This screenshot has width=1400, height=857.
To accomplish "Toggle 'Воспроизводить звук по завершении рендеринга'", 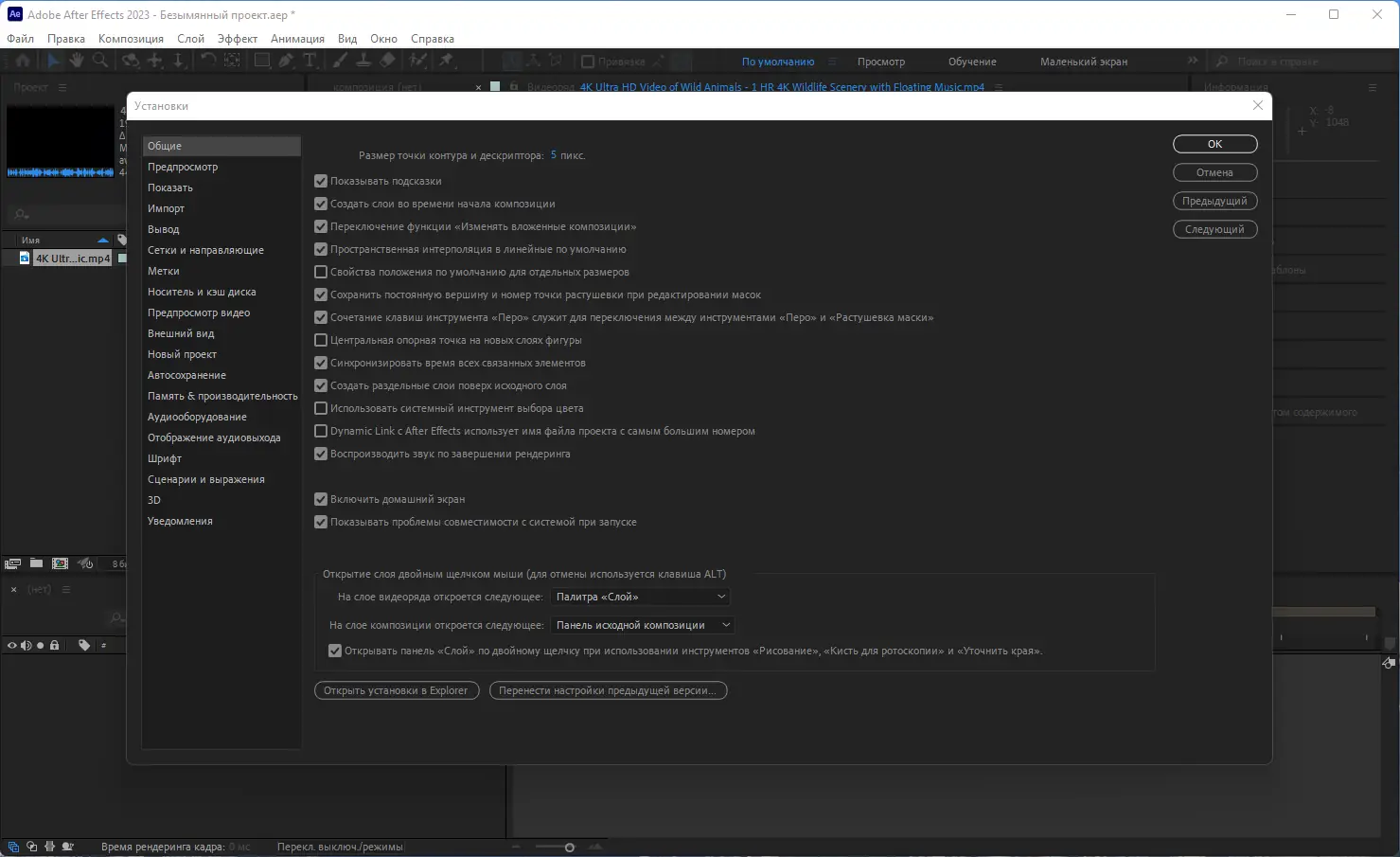I will coord(321,454).
